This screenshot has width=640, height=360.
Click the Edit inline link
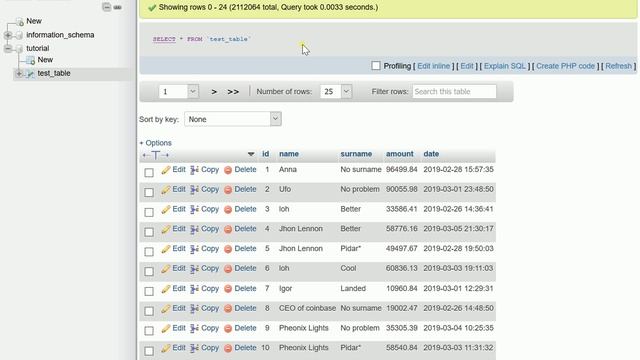coord(433,66)
